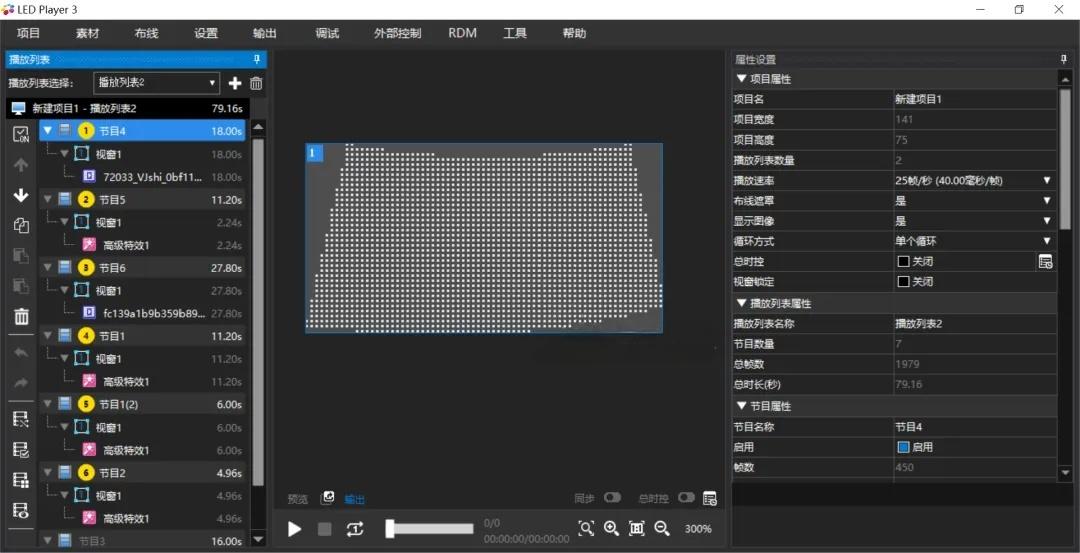Click the zoom out magnifier icon
The image size is (1080, 553).
pos(662,528)
